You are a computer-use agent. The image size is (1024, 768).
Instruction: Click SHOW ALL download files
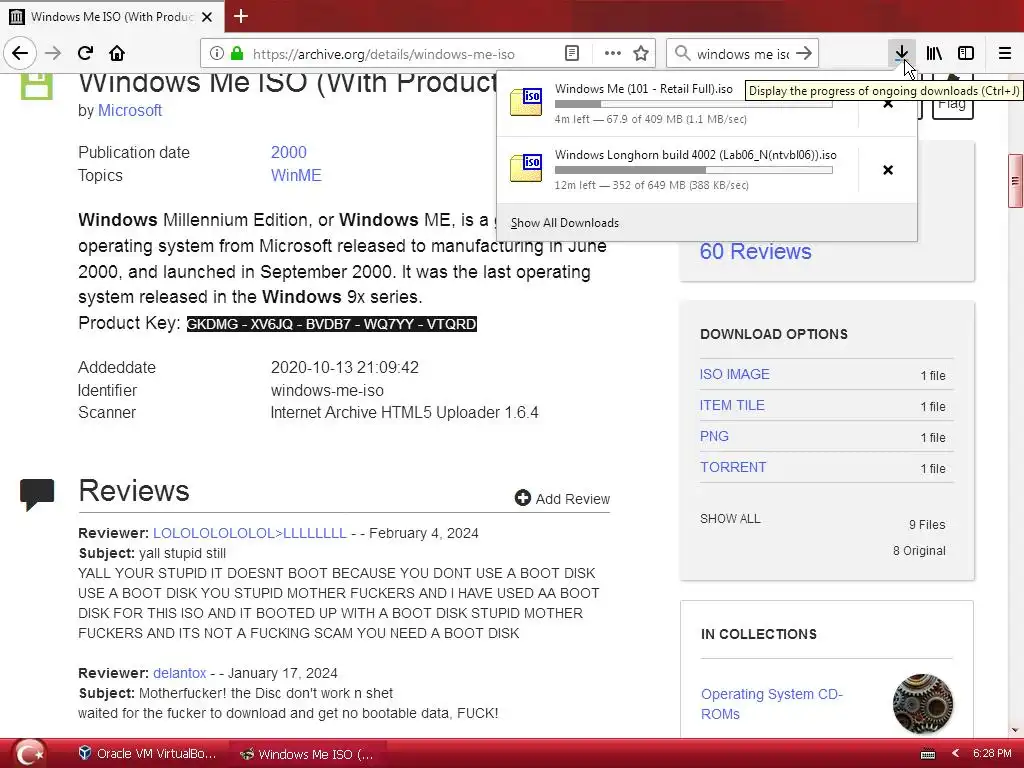click(730, 519)
